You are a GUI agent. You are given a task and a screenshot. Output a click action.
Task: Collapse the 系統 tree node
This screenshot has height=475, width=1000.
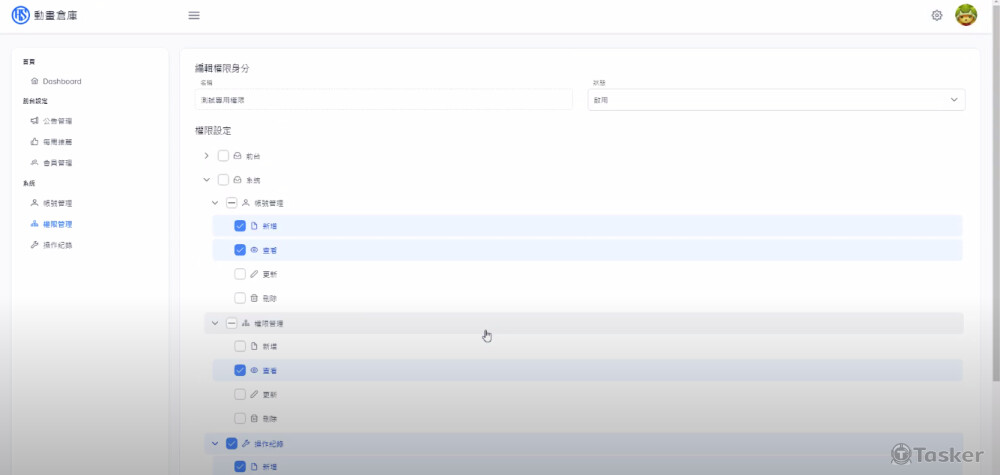coord(206,180)
